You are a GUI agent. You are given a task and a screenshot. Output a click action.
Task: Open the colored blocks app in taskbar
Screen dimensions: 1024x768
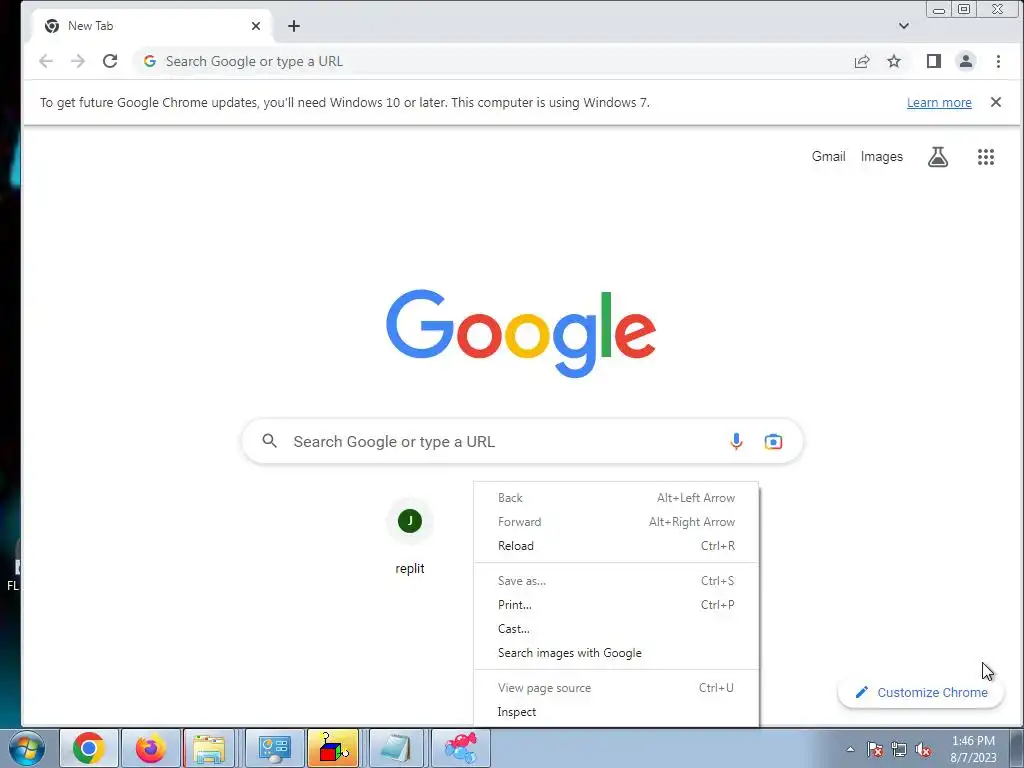coord(333,748)
